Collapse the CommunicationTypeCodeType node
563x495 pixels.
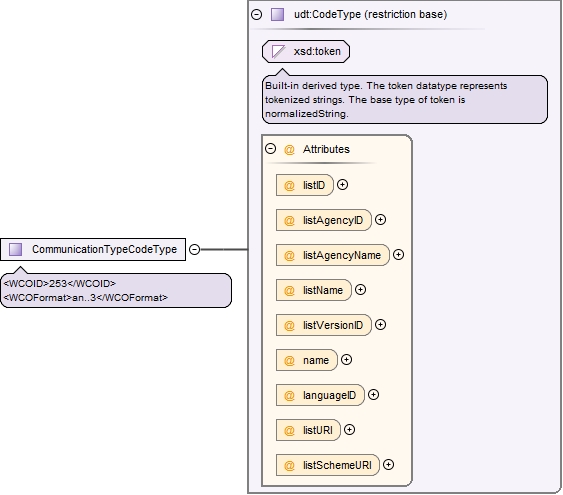point(194,249)
